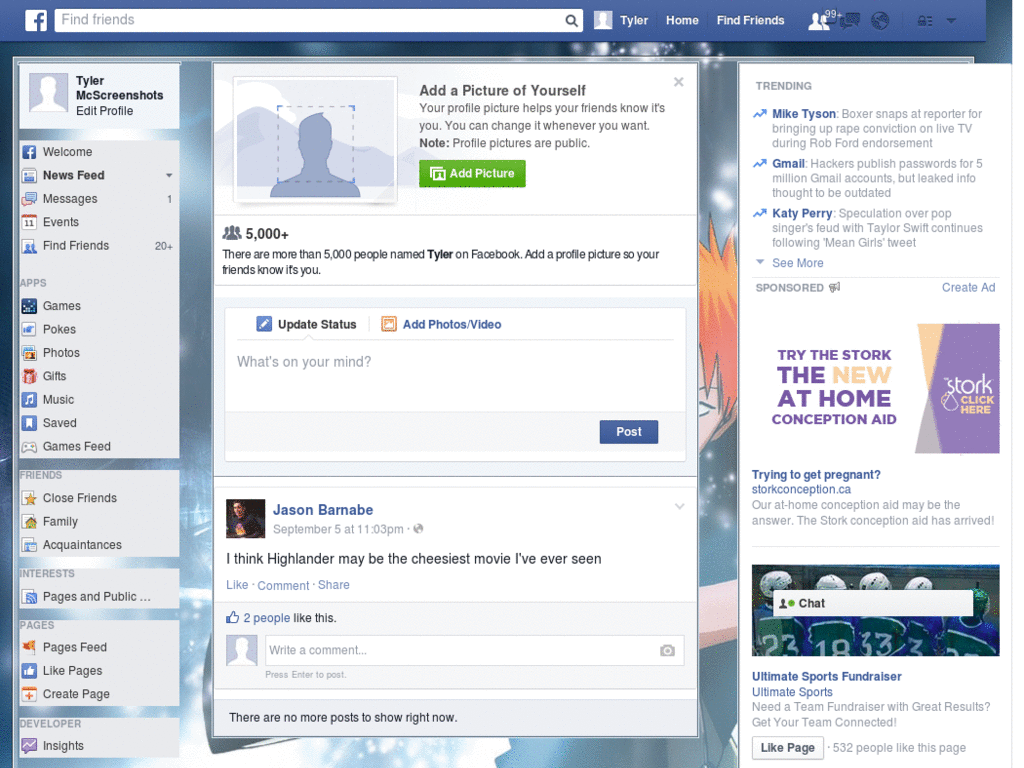Screen dimensions: 1024x768
Task: Open Jason Barnabe's profile name link
Action: [x=323, y=510]
